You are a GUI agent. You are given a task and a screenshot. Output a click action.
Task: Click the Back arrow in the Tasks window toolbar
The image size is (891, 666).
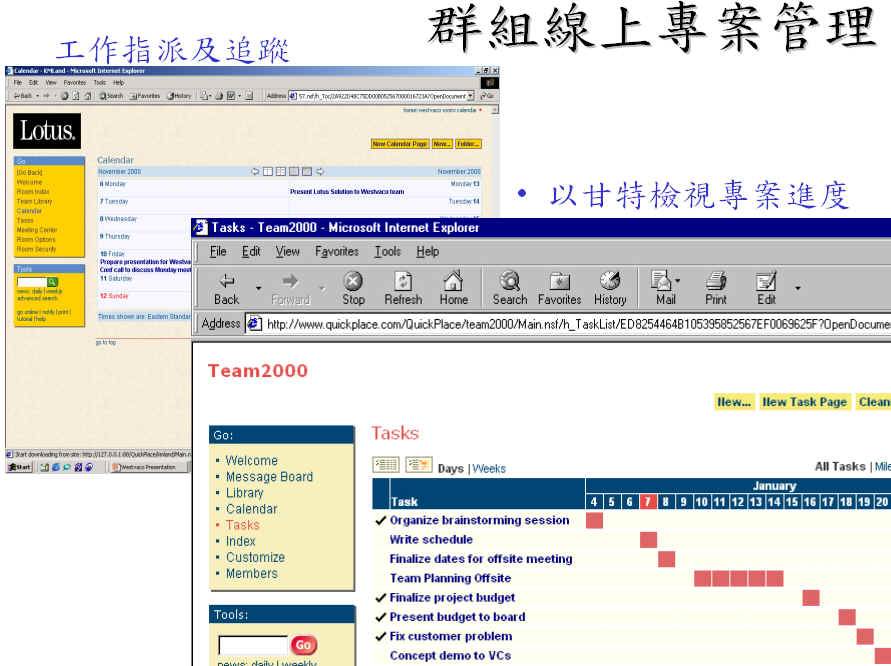227,281
